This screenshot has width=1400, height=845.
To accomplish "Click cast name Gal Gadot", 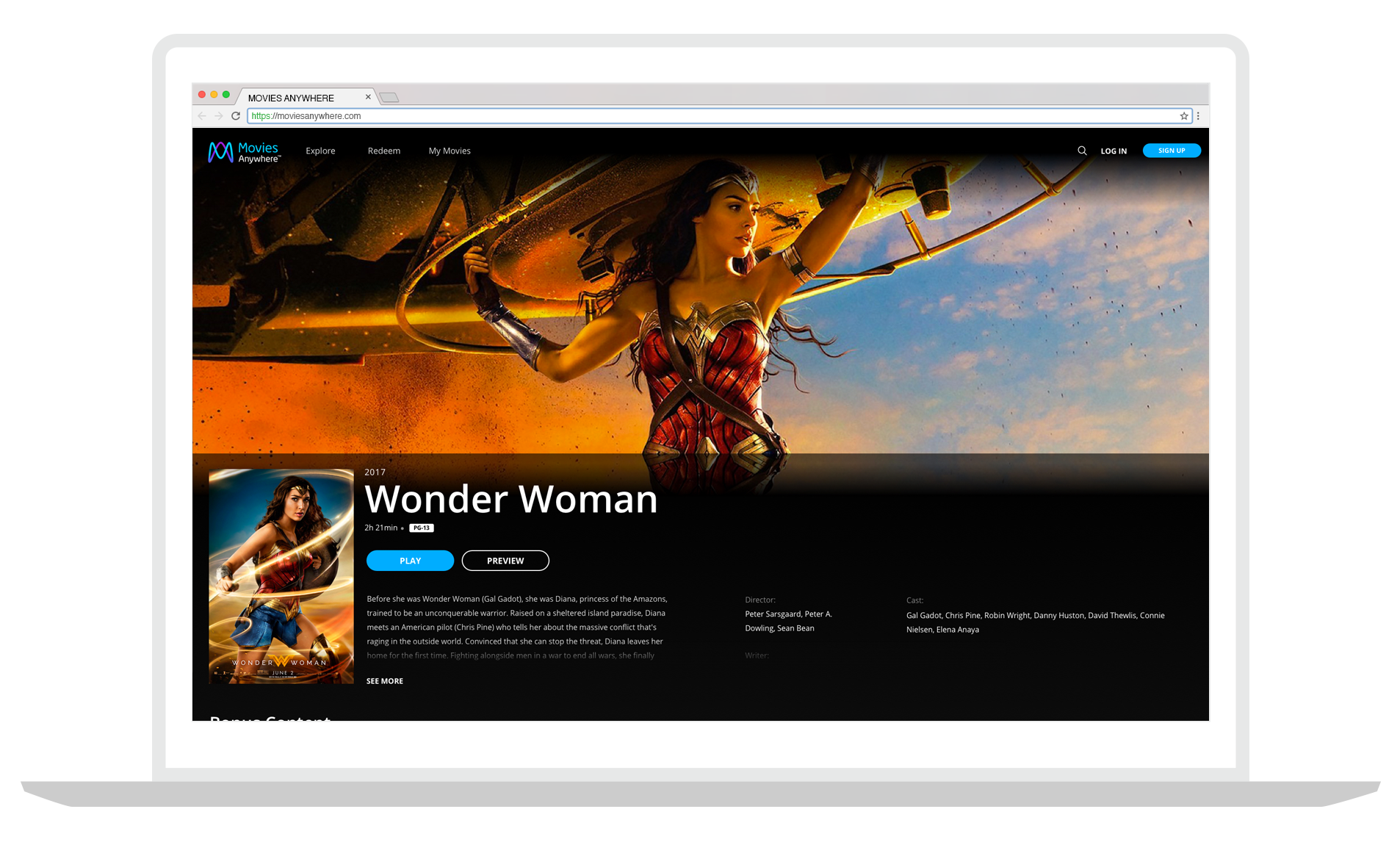I will (x=924, y=616).
